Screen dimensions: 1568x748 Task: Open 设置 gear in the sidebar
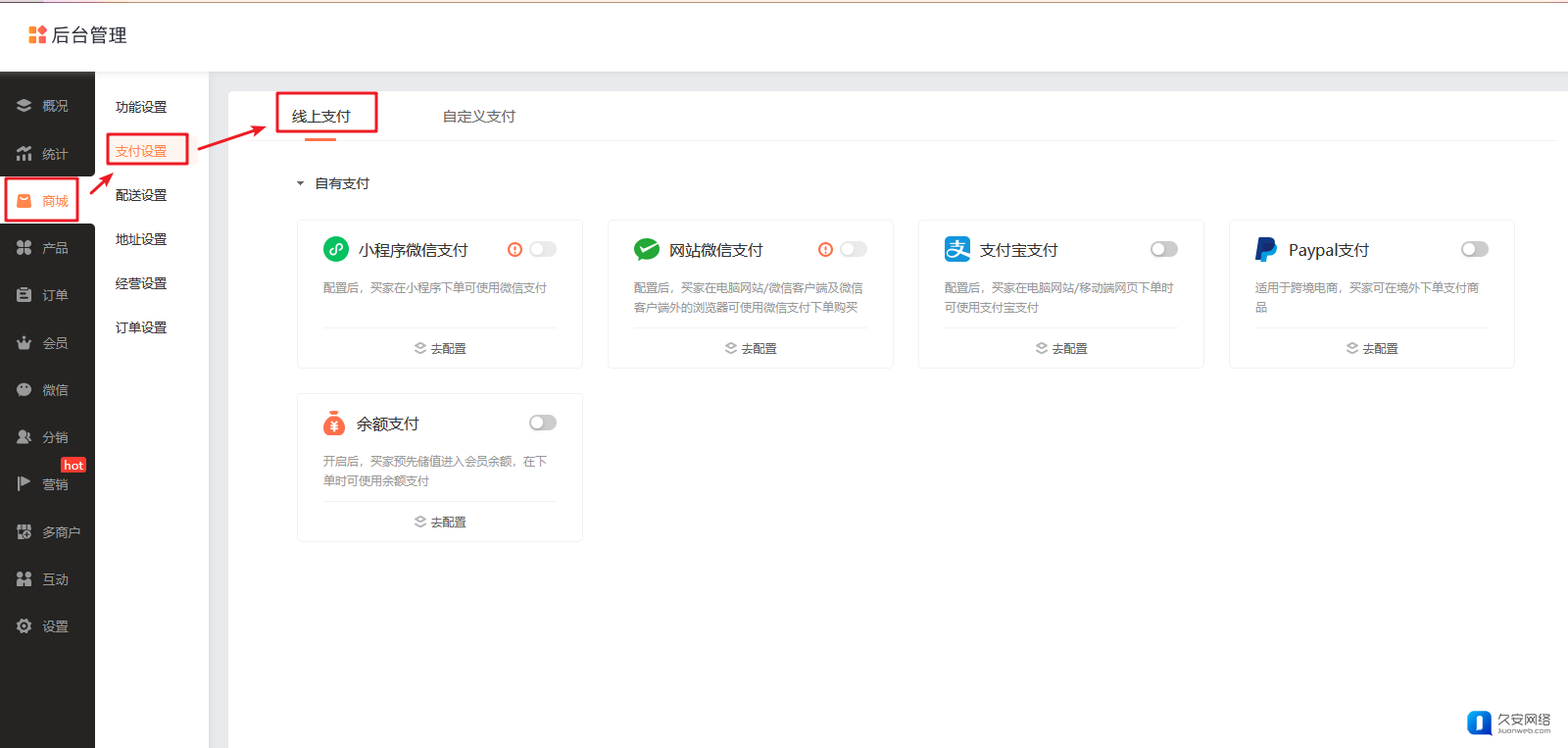point(43,626)
